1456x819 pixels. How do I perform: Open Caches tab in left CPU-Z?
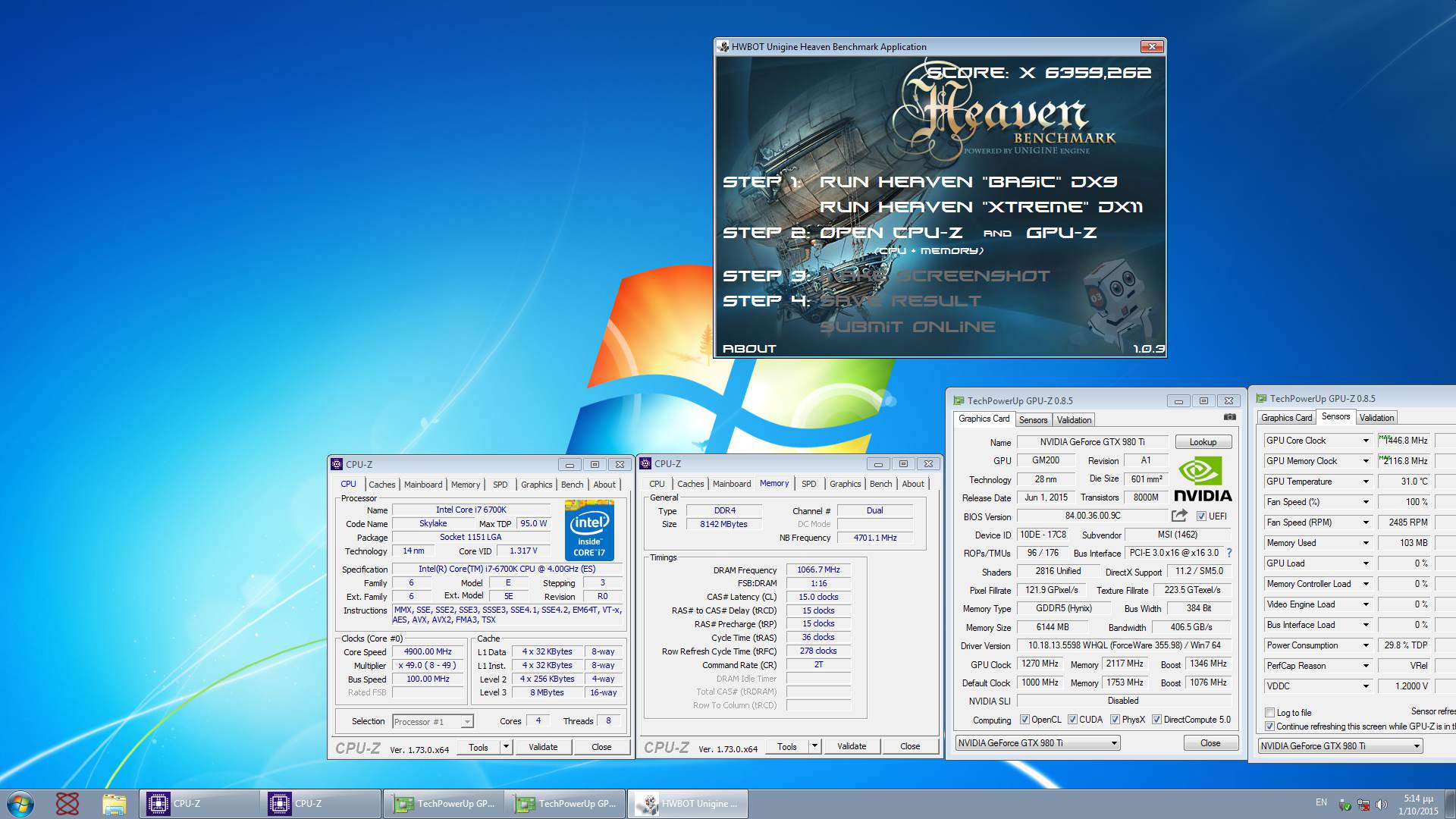(x=382, y=485)
